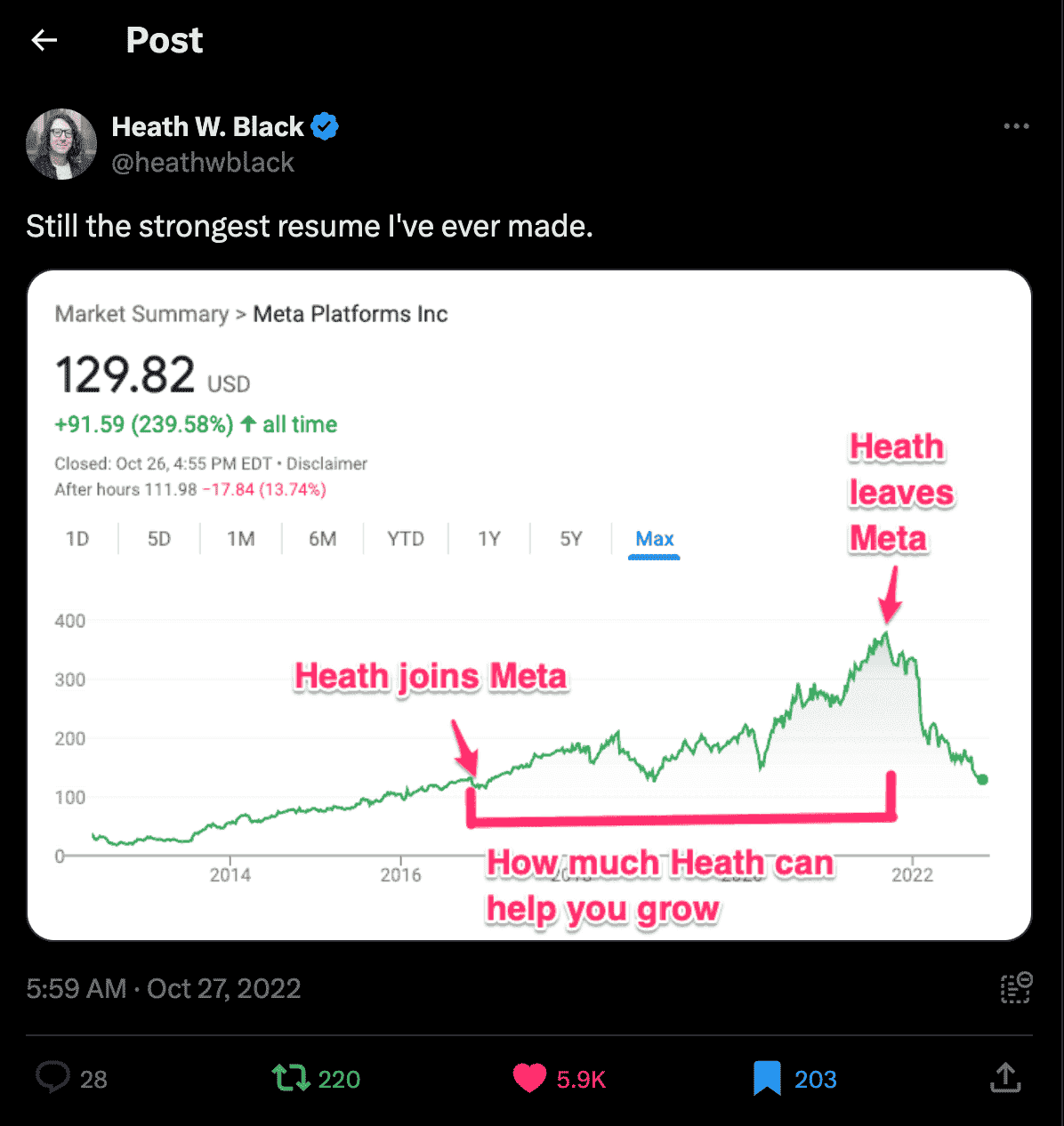
Task: Switch to the YTD range tab
Action: pyautogui.click(x=406, y=539)
